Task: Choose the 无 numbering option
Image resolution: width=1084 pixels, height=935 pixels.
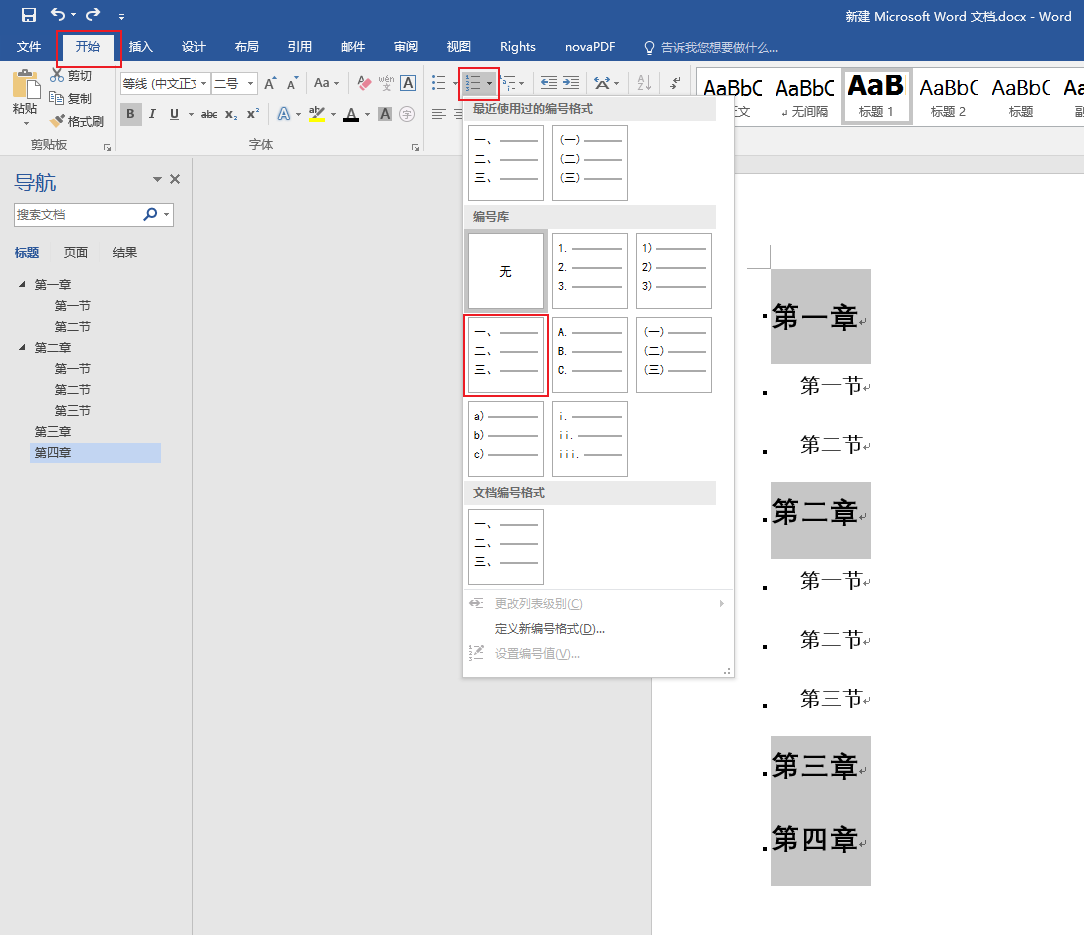Action: pyautogui.click(x=506, y=271)
